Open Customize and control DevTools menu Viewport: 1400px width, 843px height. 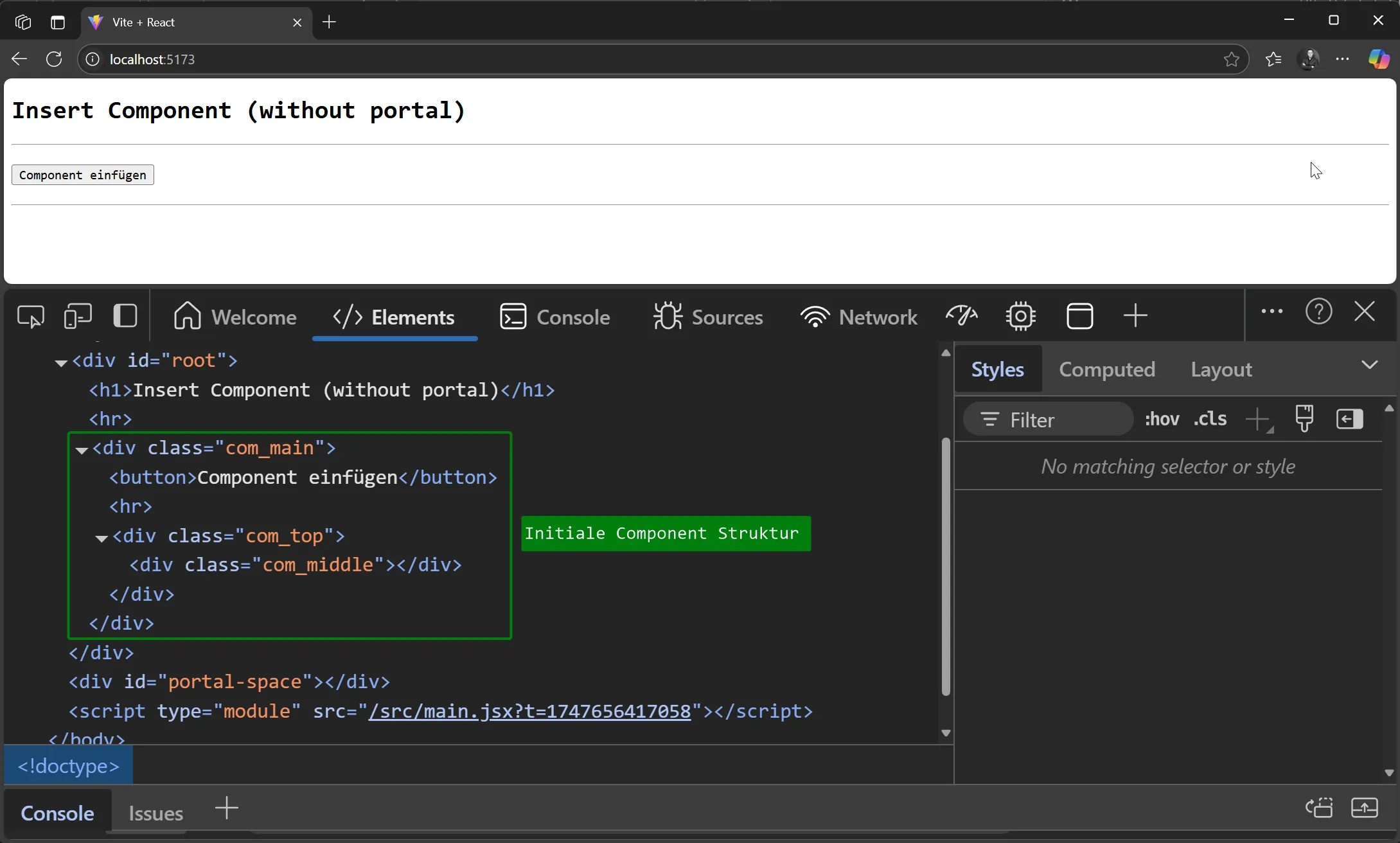[x=1272, y=312]
